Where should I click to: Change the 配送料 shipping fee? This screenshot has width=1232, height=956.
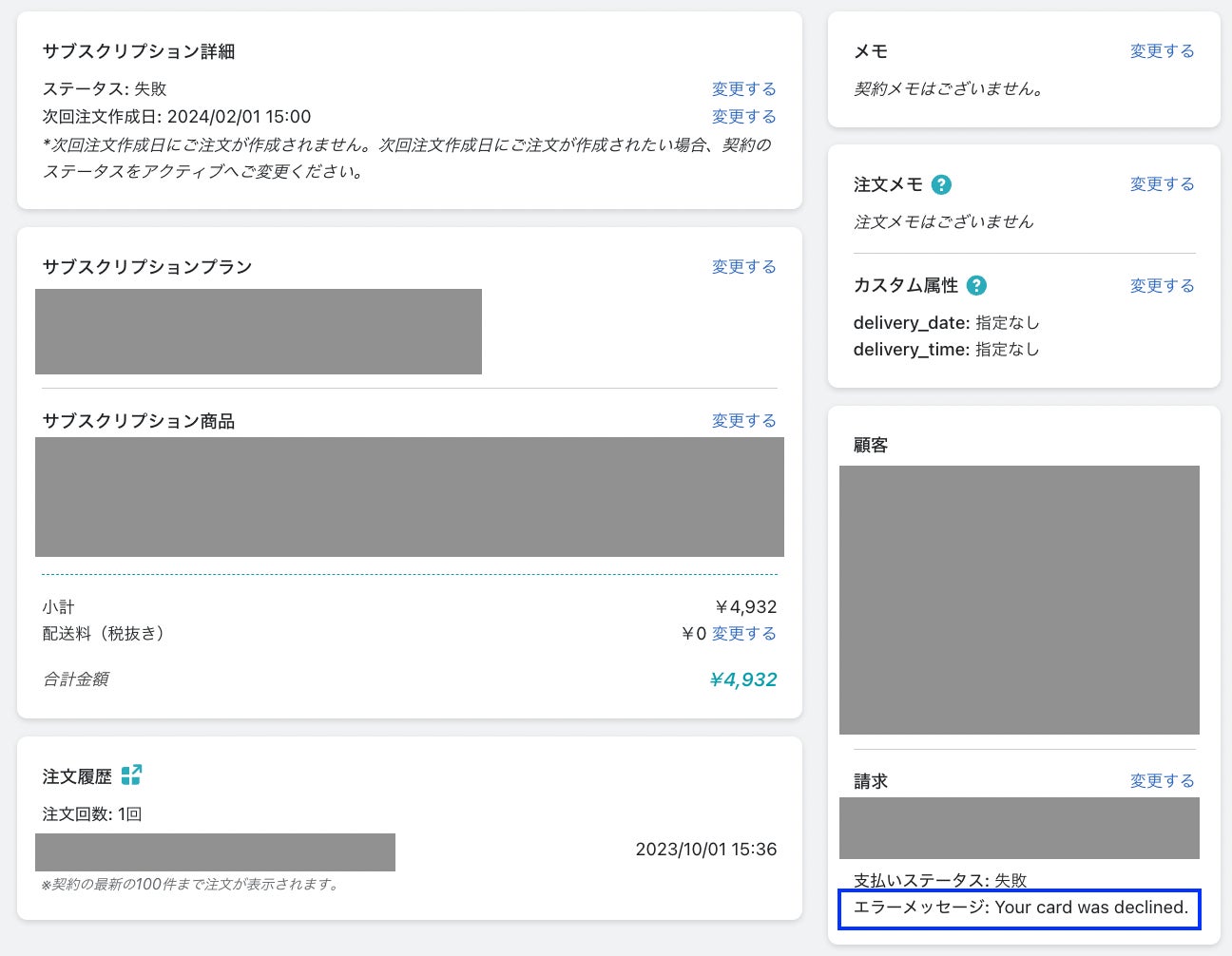click(x=743, y=634)
